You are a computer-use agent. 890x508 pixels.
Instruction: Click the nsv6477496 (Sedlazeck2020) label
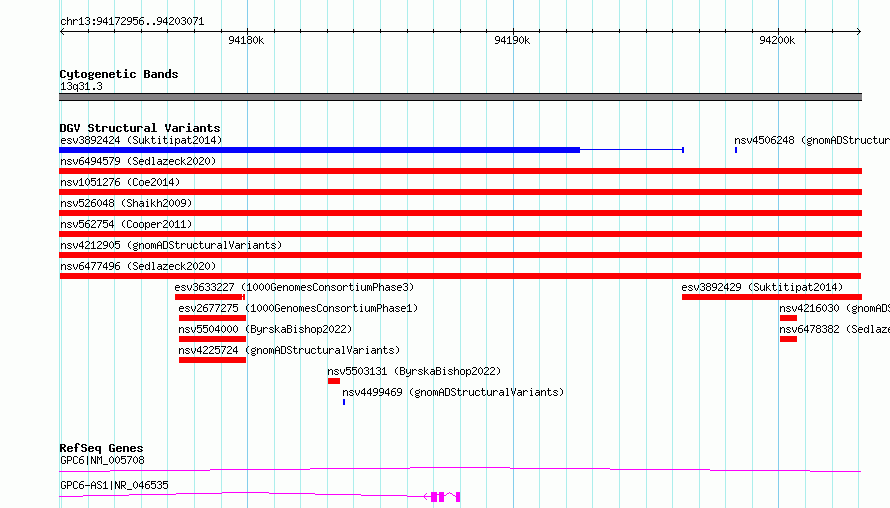click(138, 266)
